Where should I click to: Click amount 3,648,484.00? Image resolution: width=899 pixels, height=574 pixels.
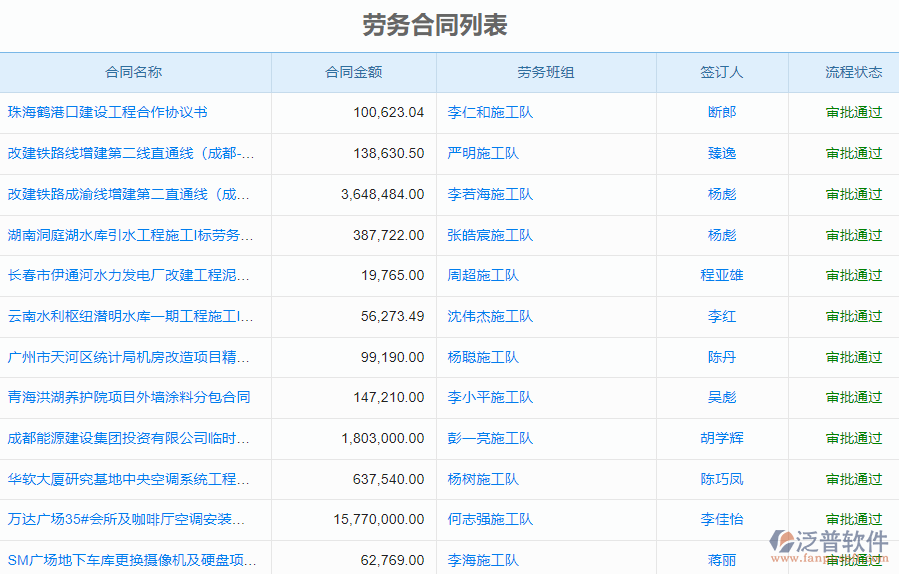tap(382, 194)
